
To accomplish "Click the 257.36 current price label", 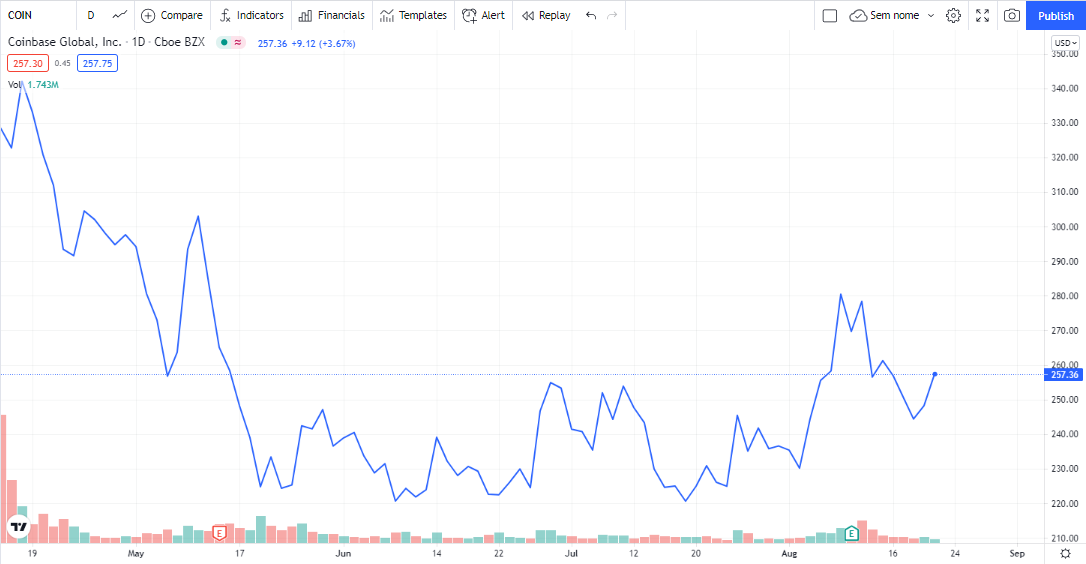I will pyautogui.click(x=1065, y=375).
